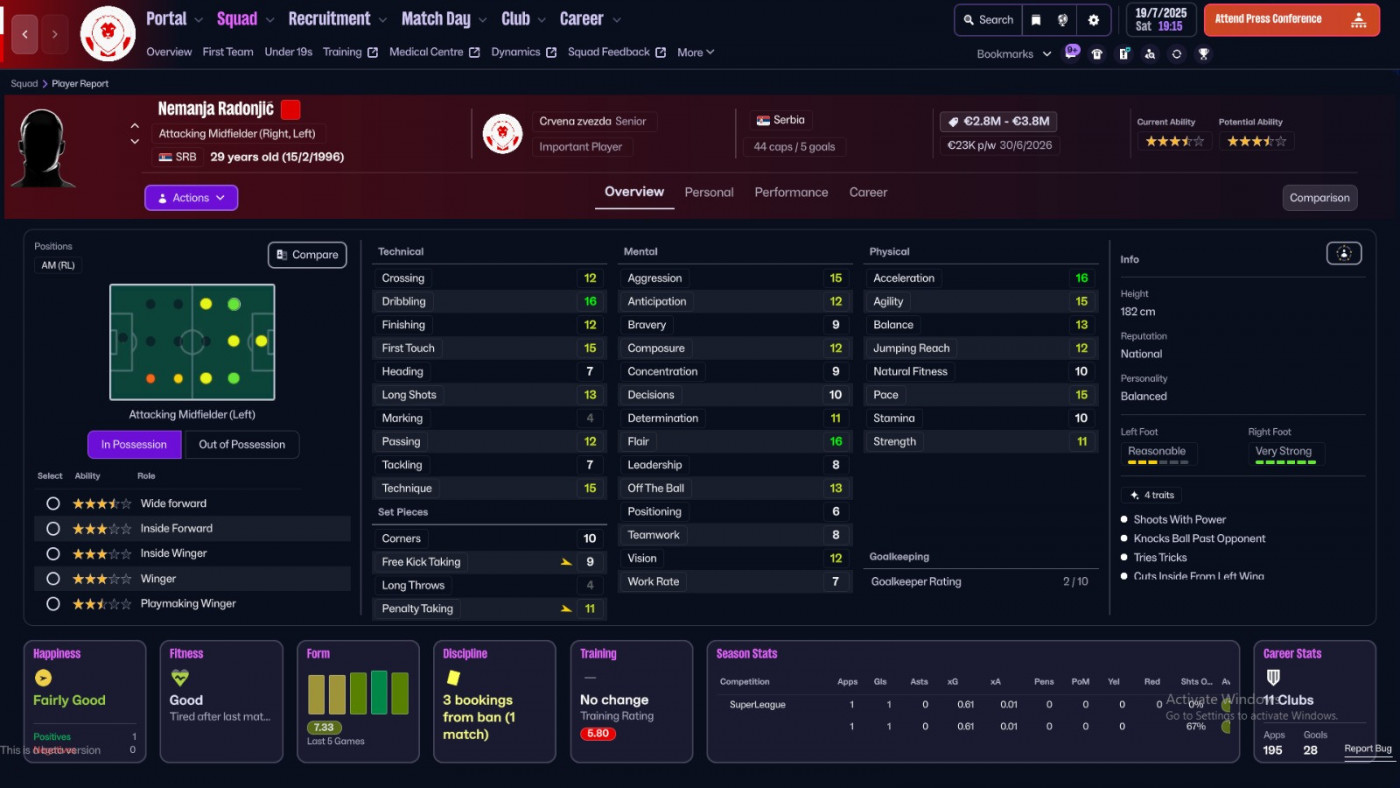Click the settings gear icon

[x=1093, y=20]
